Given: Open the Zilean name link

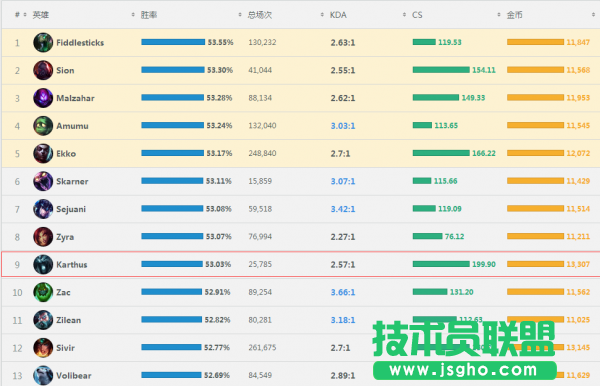Looking at the screenshot, I should pyautogui.click(x=68, y=320).
